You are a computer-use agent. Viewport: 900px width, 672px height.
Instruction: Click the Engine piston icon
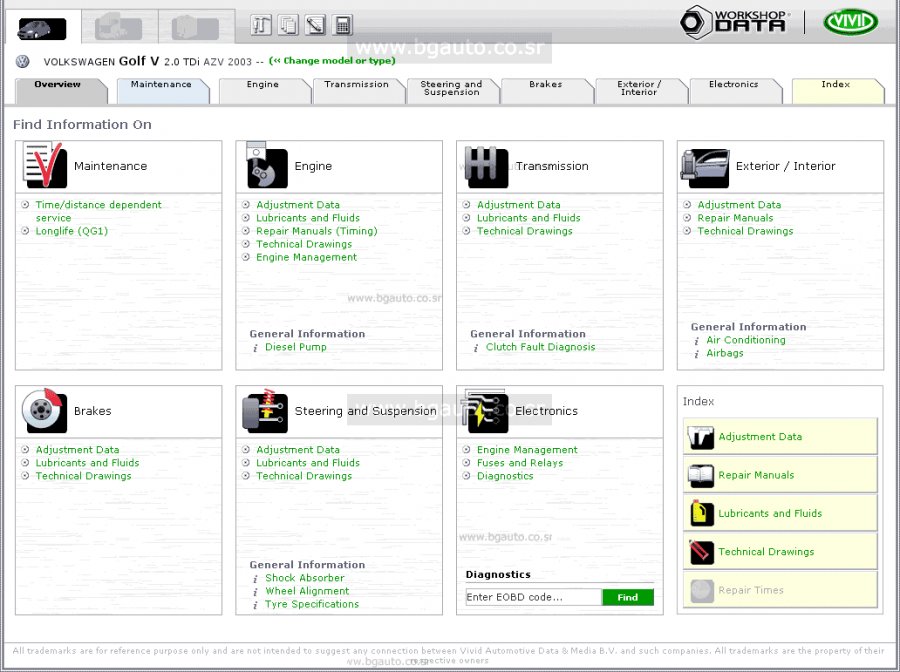point(266,165)
